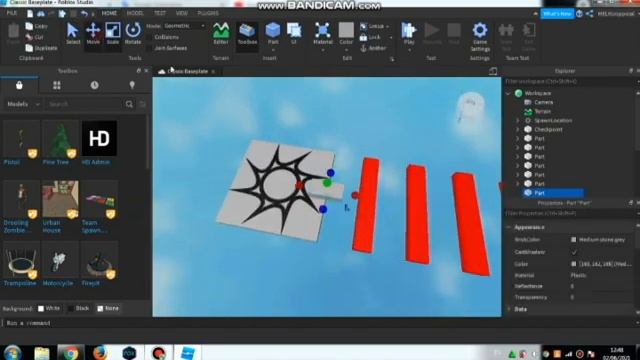Open the Terrain Editor

221,33
